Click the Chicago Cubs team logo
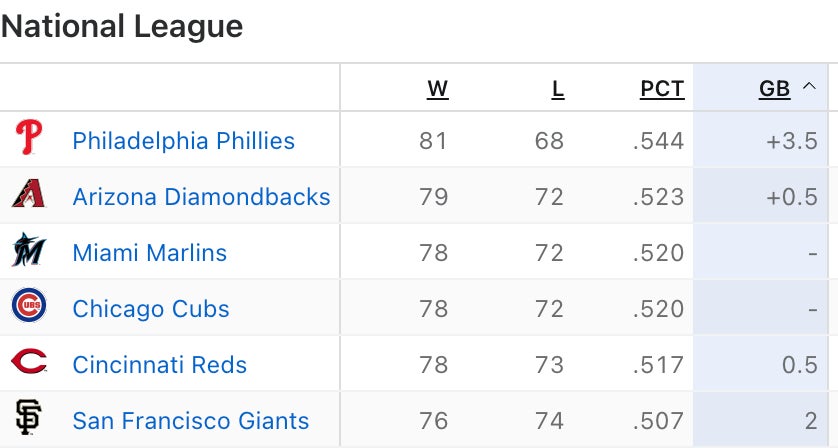 29,307
